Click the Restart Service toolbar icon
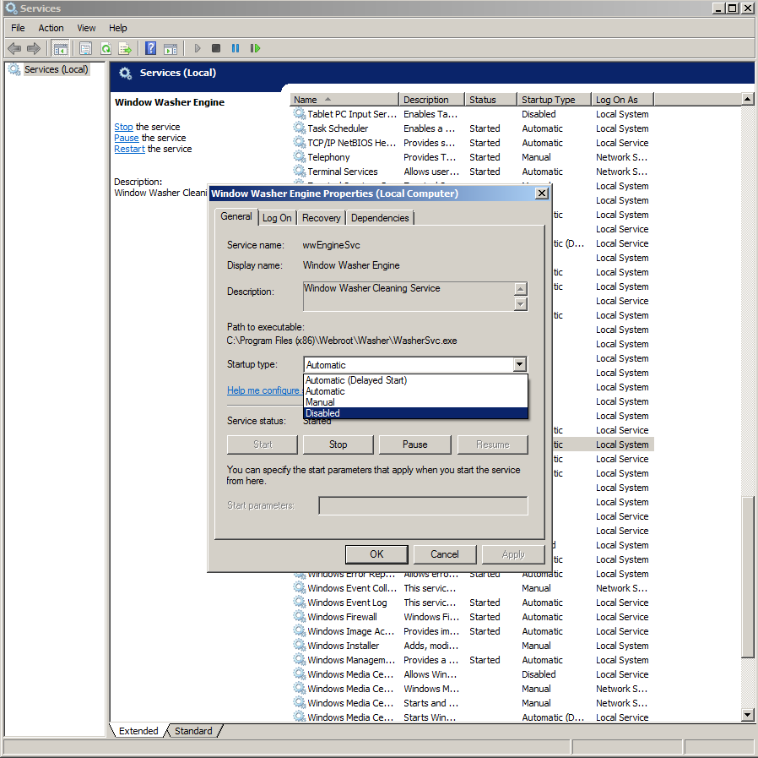The height and width of the screenshot is (758, 758). [x=255, y=48]
